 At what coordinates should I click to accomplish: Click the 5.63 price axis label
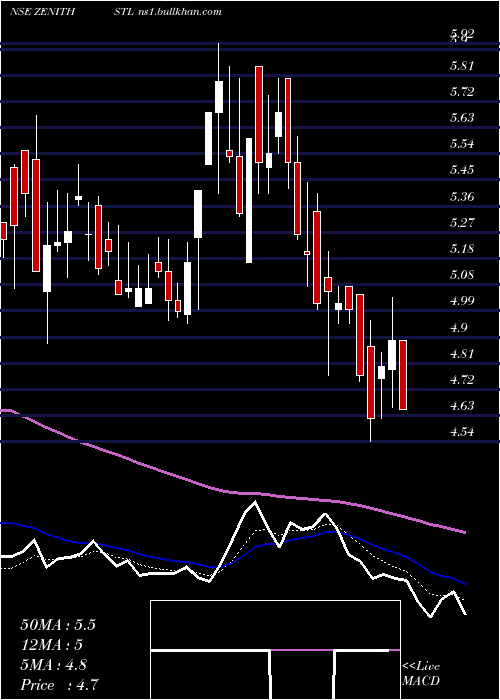(462, 118)
